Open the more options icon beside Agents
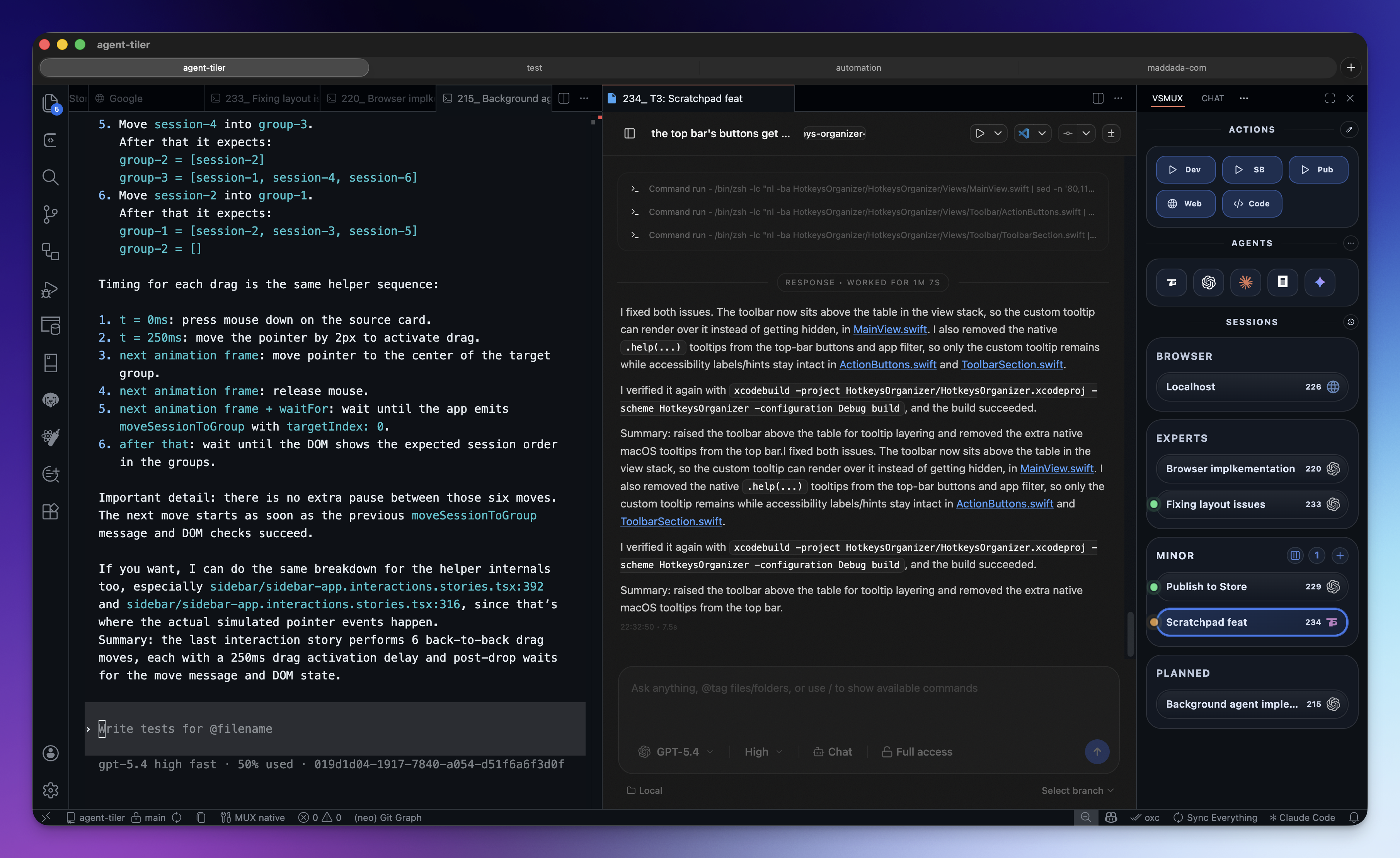This screenshot has height=858, width=1400. (1351, 243)
